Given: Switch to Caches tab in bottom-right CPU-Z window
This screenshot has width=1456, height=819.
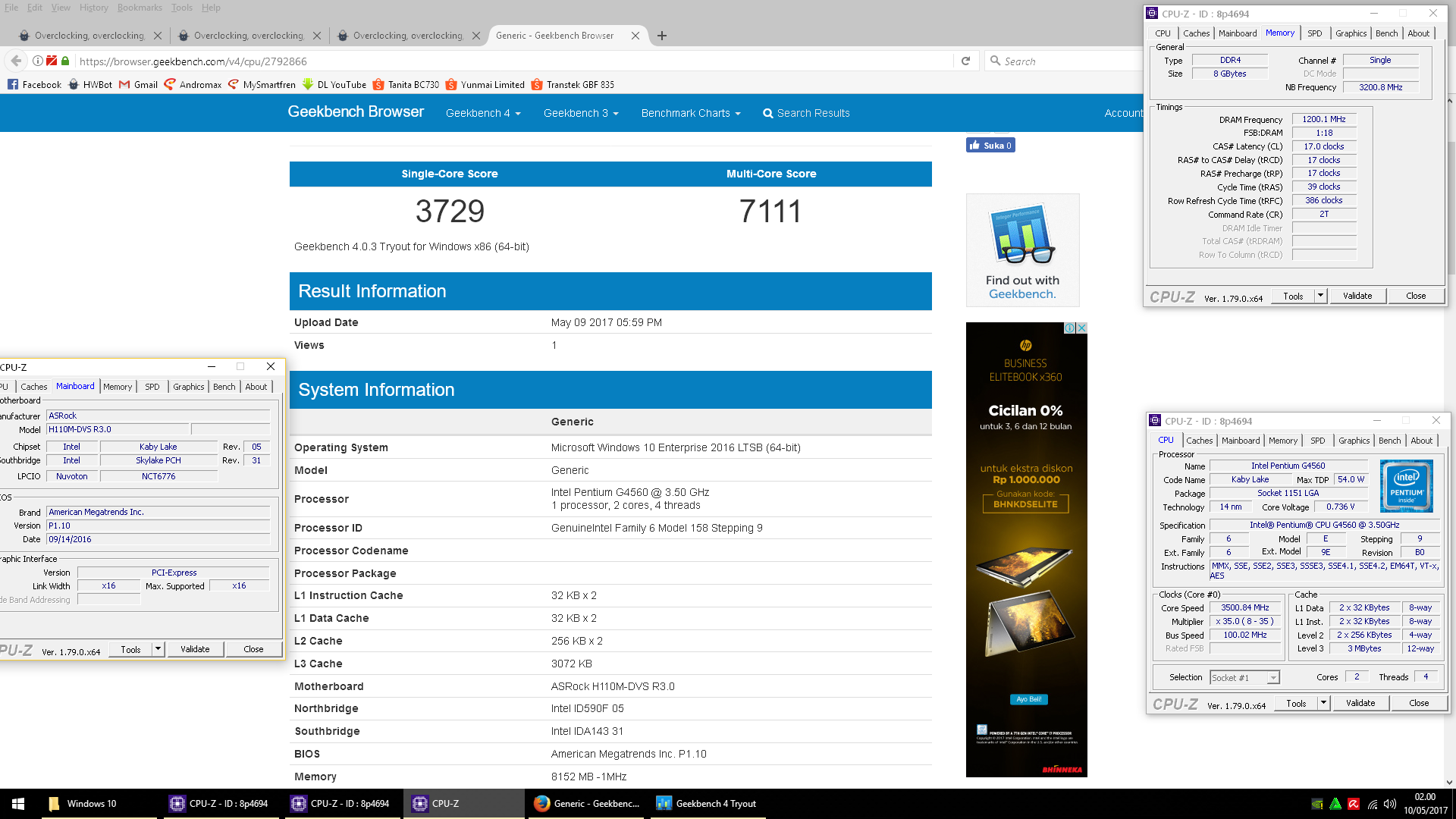Looking at the screenshot, I should tap(1199, 441).
